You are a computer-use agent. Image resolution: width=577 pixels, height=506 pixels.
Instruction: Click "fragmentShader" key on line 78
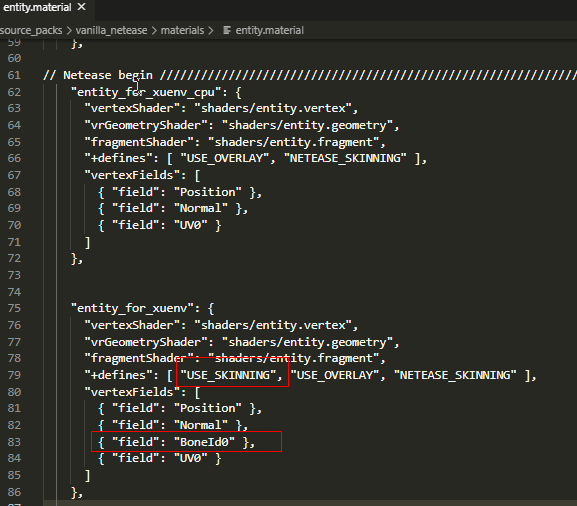[x=139, y=358]
